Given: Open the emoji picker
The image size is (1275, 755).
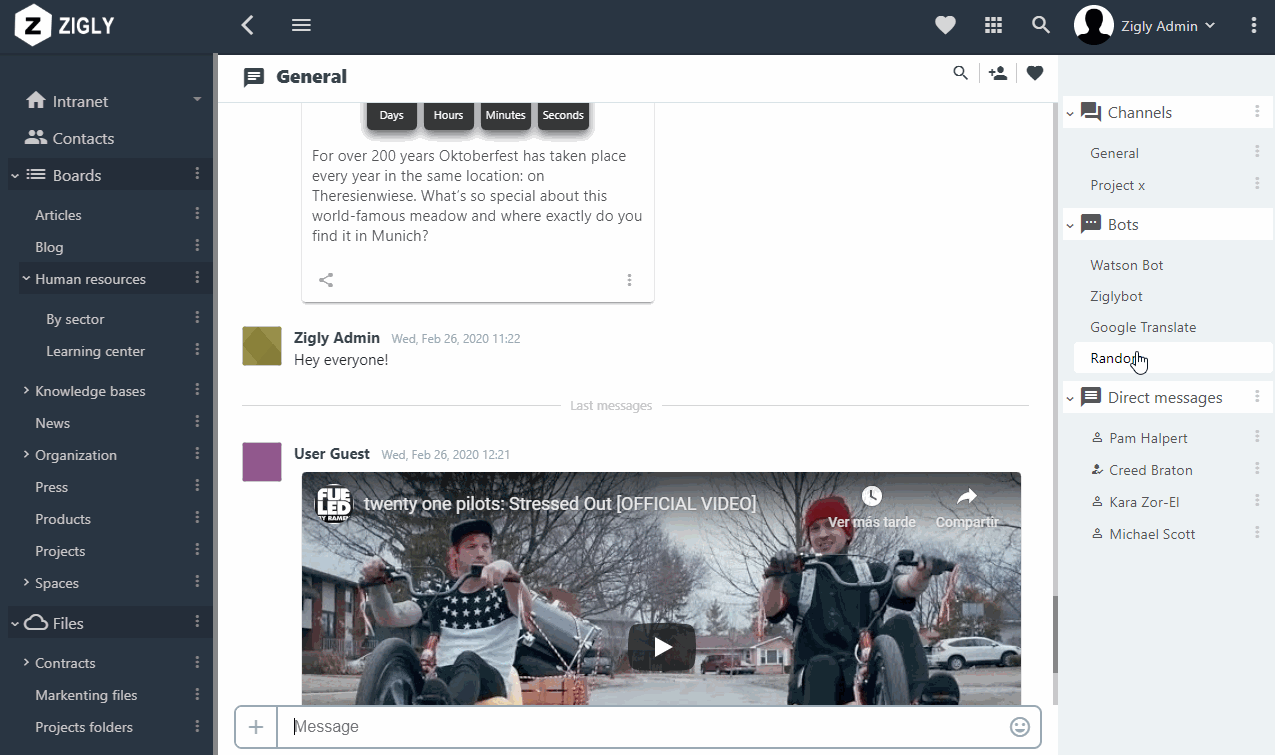Looking at the screenshot, I should tap(1020, 727).
